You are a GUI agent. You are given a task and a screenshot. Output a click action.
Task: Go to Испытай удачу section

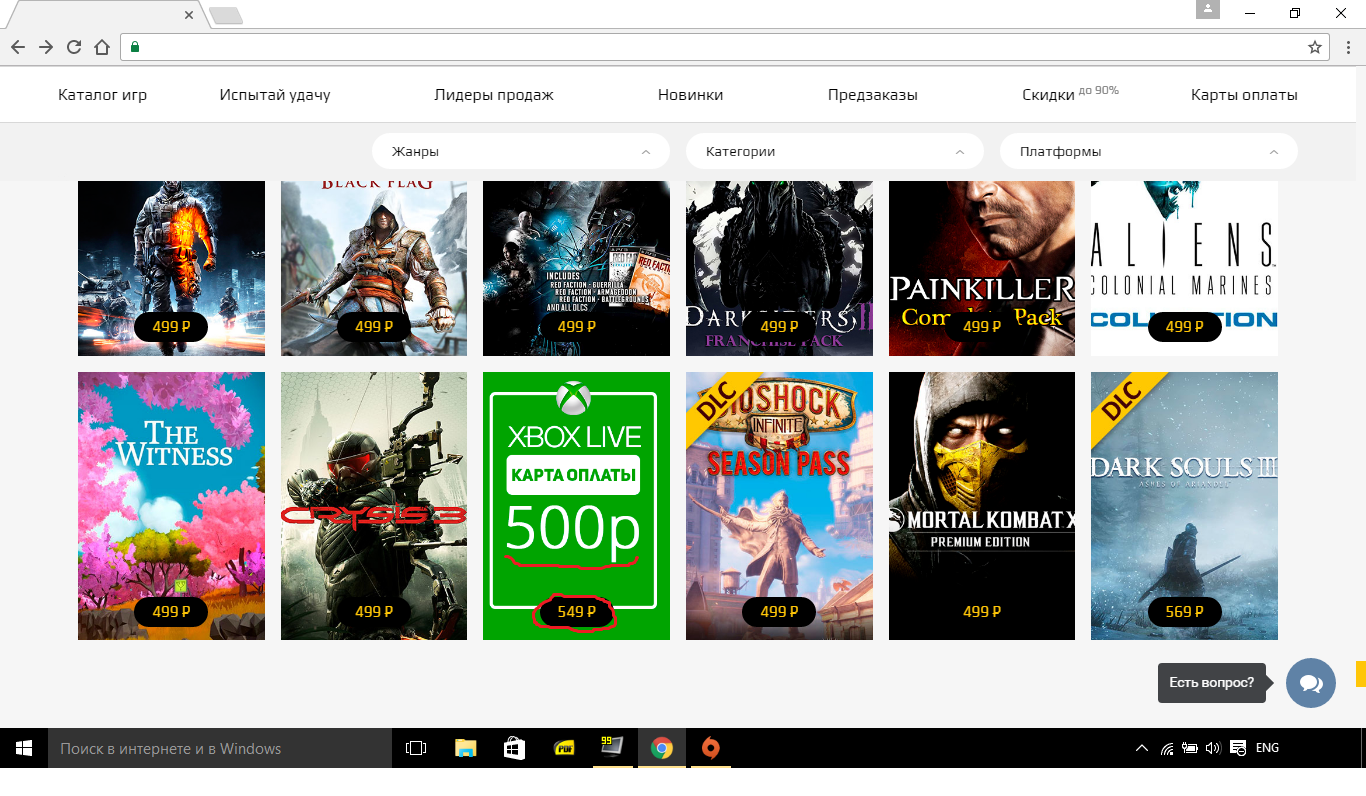tap(275, 95)
